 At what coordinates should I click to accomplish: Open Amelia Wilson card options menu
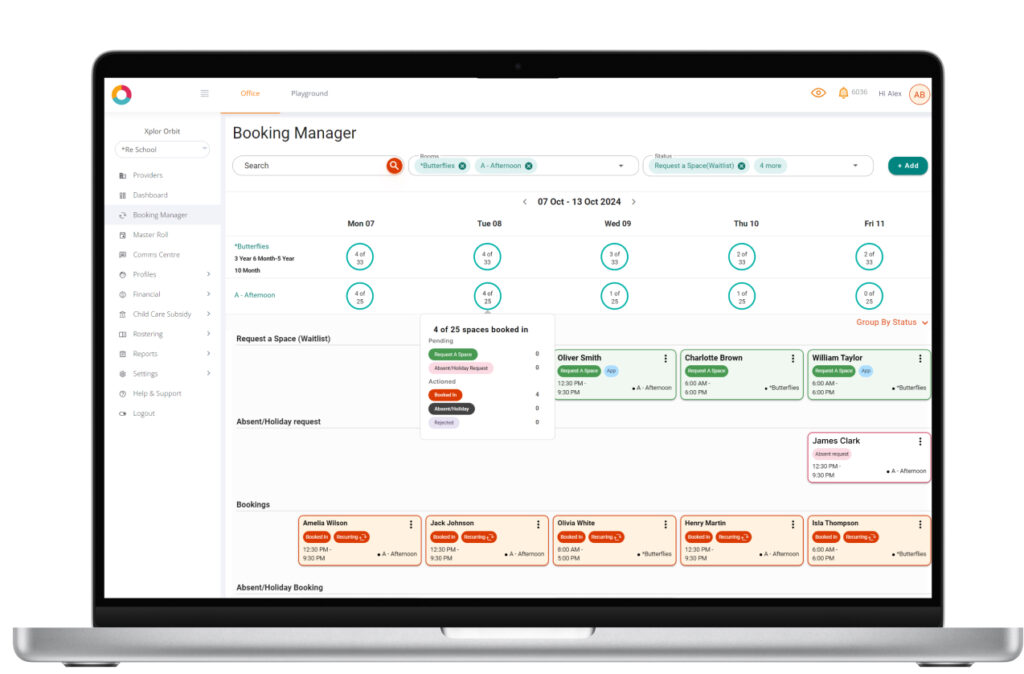(x=411, y=524)
